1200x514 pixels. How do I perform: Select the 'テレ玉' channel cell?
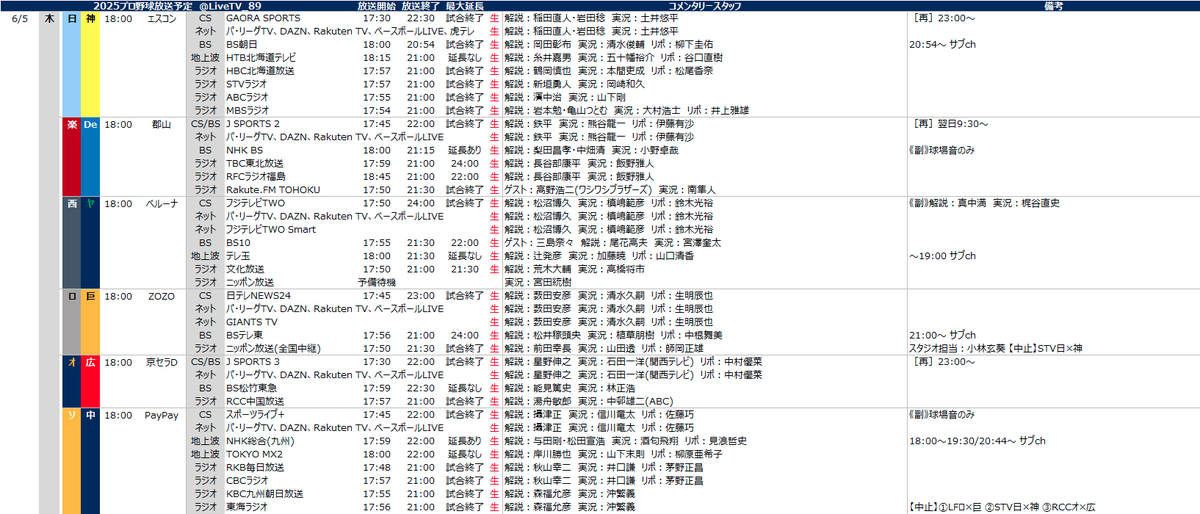click(x=237, y=255)
